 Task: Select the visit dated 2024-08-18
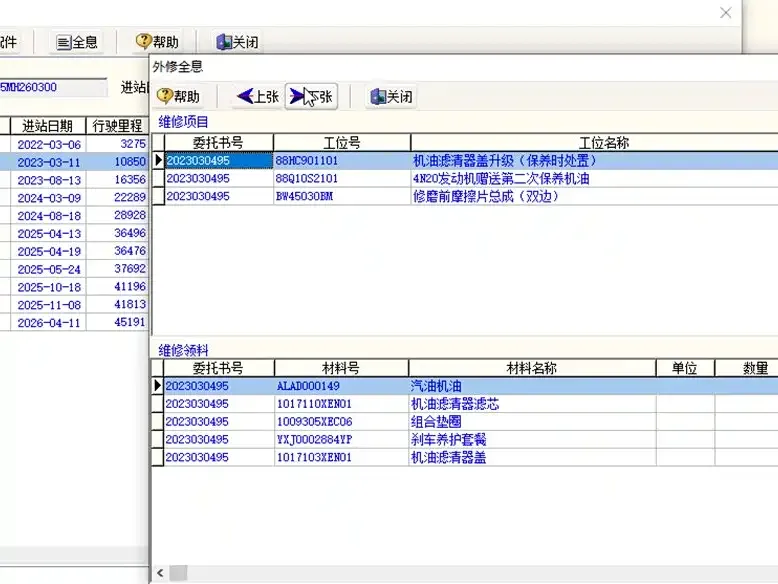click(x=74, y=216)
